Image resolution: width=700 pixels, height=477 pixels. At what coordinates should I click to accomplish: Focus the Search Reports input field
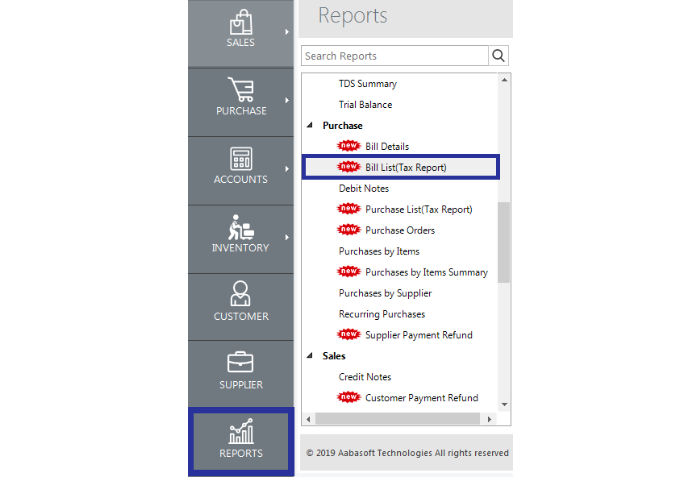395,56
